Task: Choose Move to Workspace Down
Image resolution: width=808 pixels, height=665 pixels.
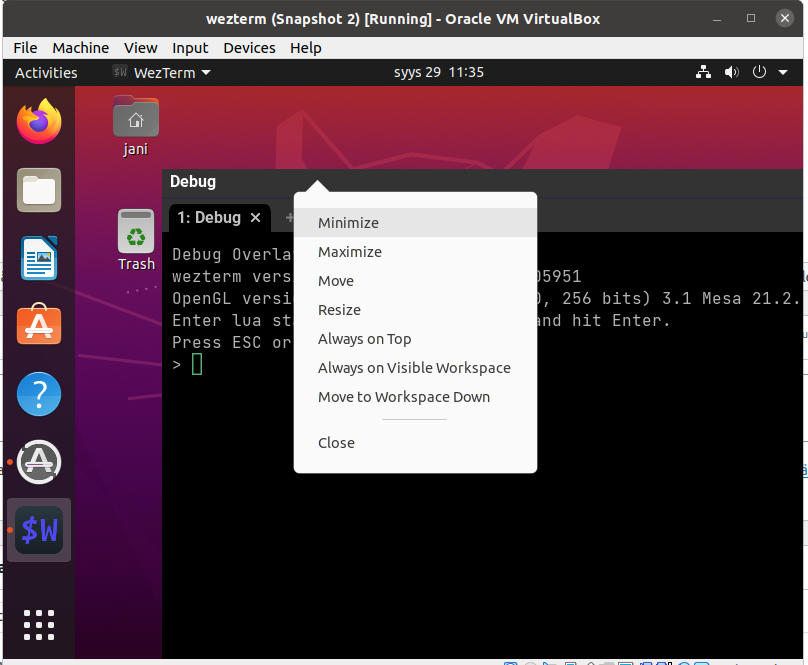Action: coord(404,397)
